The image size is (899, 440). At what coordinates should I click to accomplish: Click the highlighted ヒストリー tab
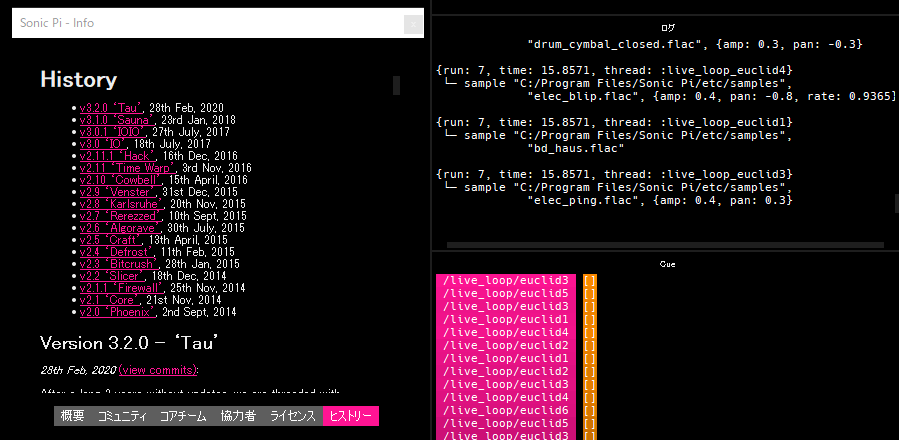pyautogui.click(x=351, y=416)
